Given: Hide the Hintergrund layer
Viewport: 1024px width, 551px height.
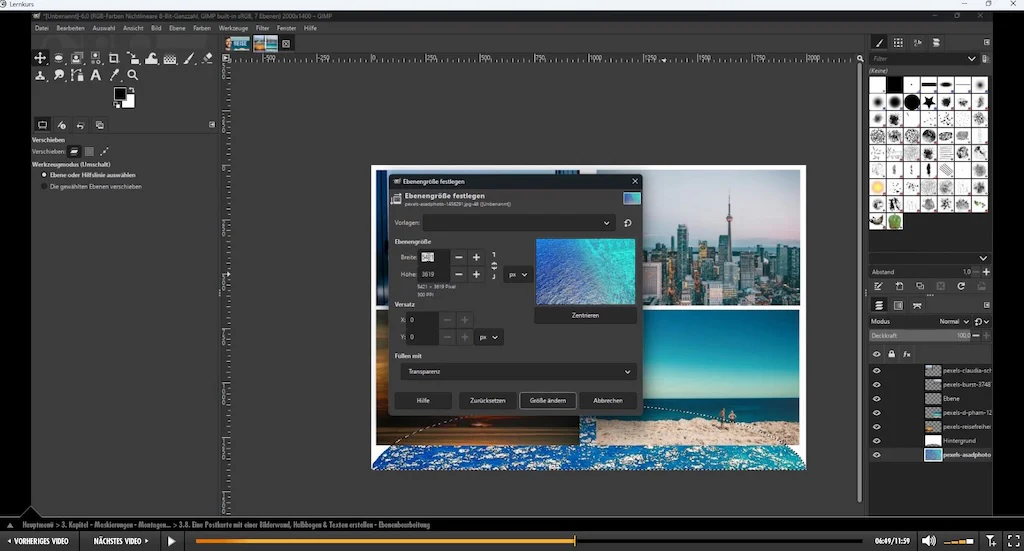Looking at the screenshot, I should [x=876, y=441].
